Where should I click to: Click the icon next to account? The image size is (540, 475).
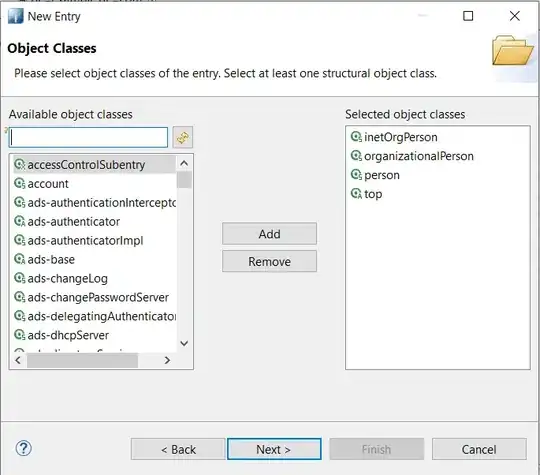20,184
